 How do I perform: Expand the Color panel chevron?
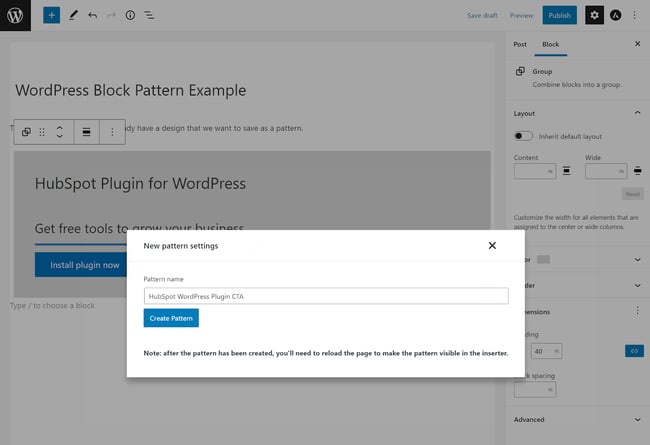[637, 260]
